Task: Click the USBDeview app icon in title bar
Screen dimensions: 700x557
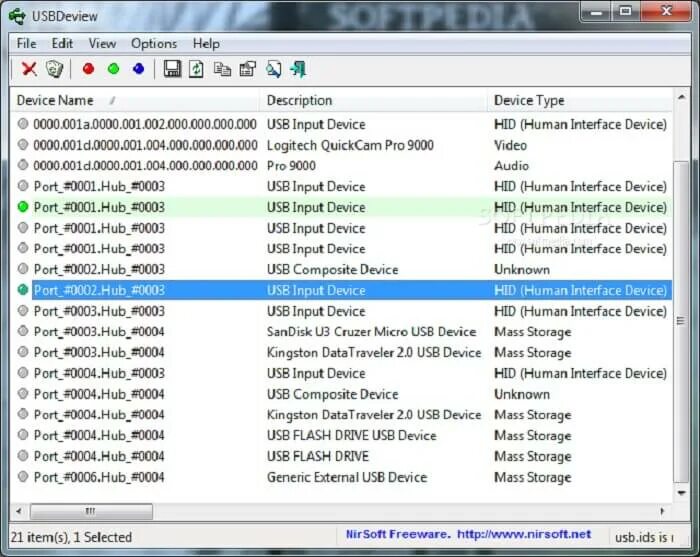Action: click(17, 17)
